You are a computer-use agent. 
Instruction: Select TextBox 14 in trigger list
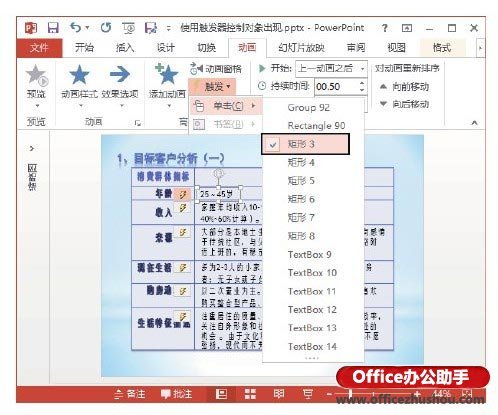[x=312, y=347]
